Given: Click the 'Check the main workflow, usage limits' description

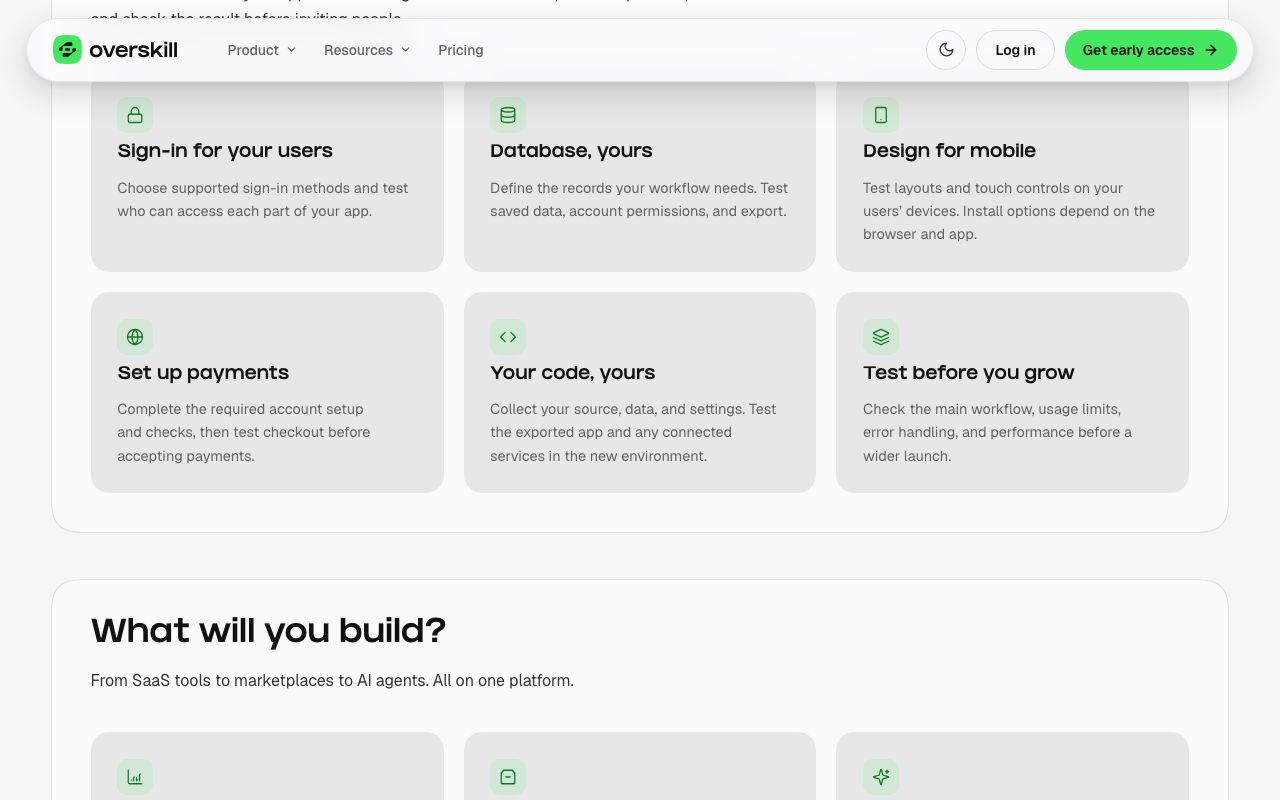Looking at the screenshot, I should 997,433.
